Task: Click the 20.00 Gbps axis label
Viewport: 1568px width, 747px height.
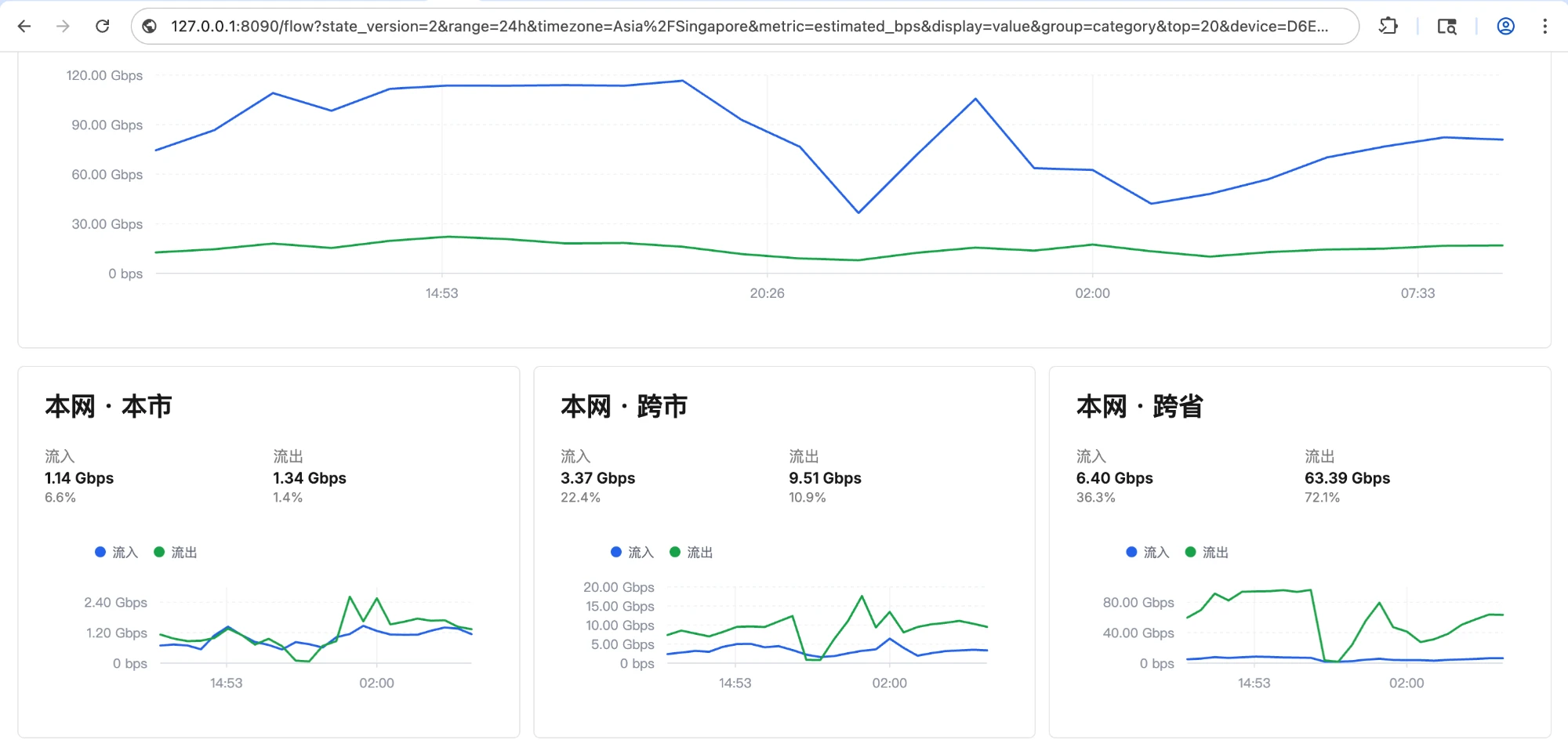Action: tap(619, 587)
